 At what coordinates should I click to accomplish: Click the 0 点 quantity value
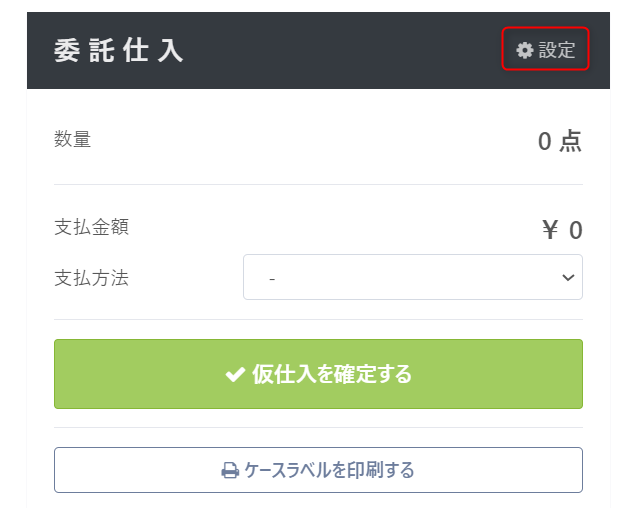(x=560, y=141)
